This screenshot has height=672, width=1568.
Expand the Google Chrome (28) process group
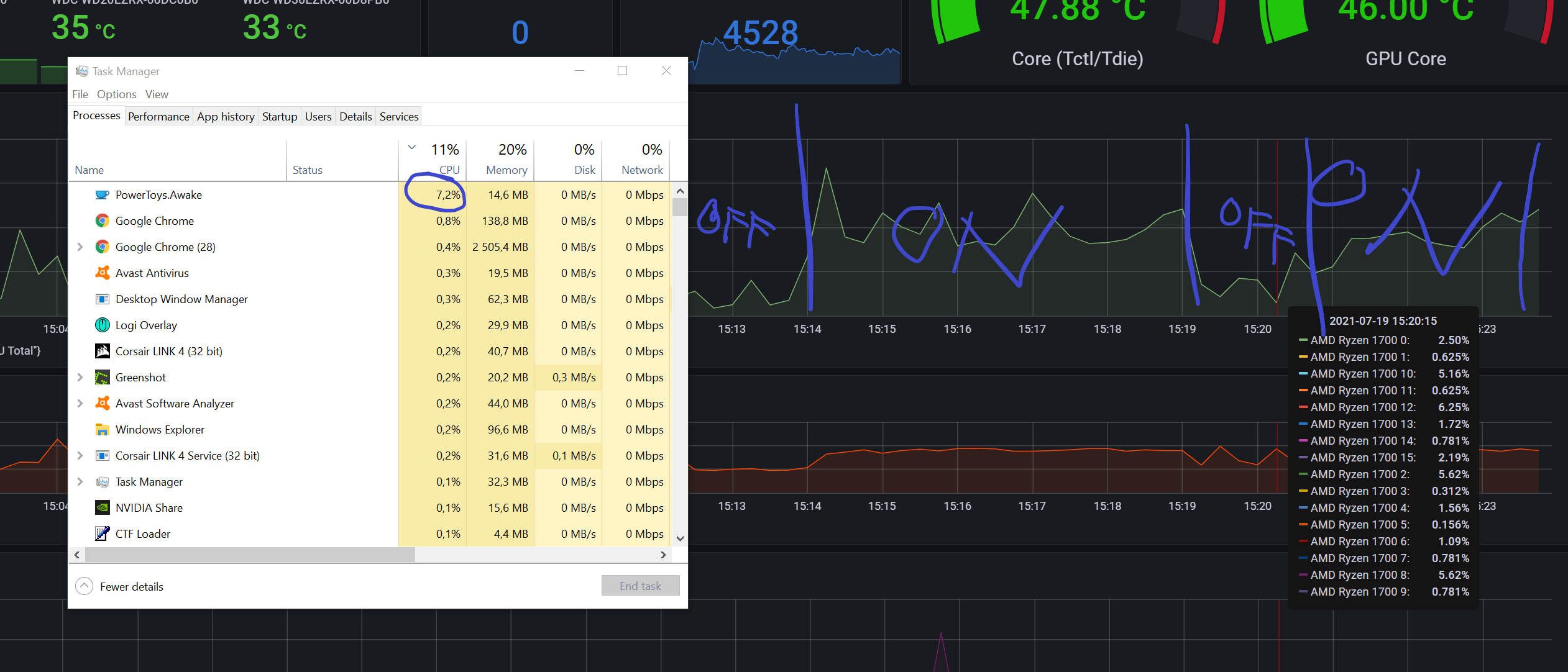point(80,247)
